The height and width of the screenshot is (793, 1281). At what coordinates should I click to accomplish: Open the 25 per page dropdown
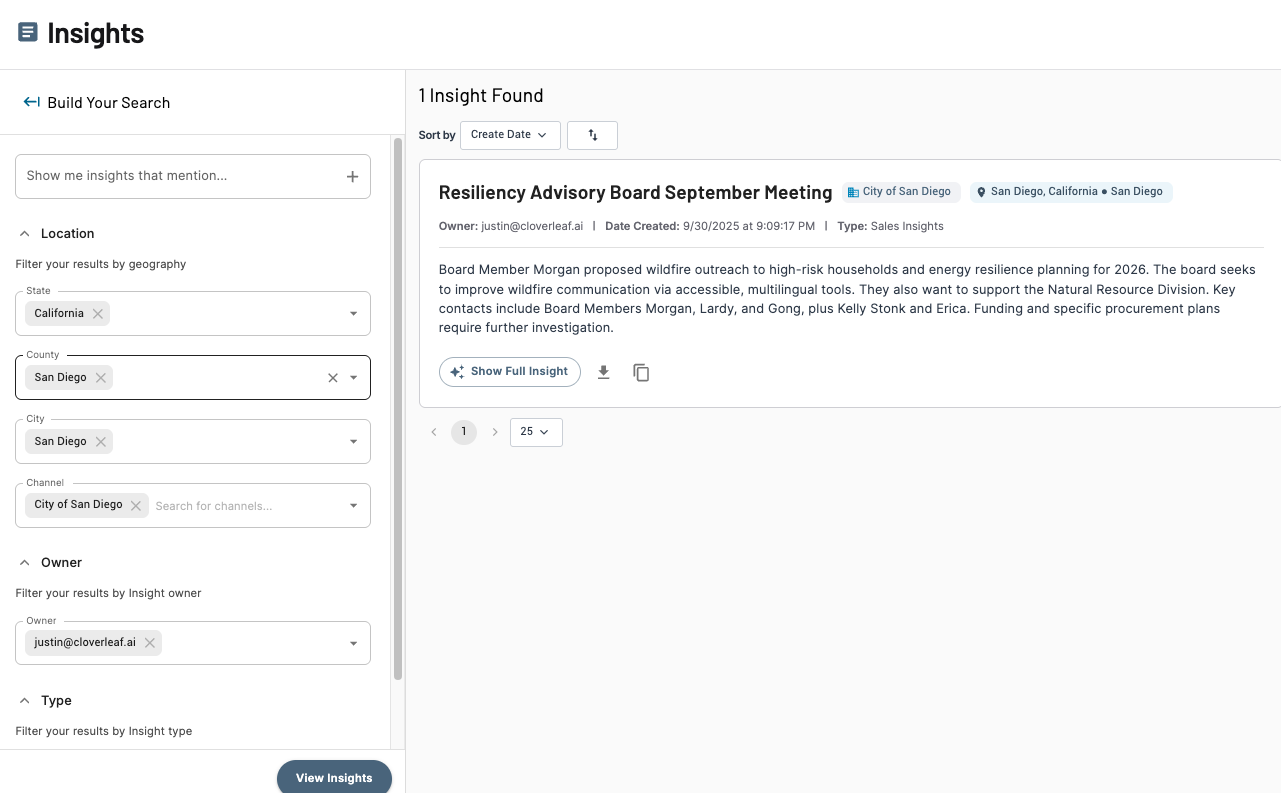point(535,432)
